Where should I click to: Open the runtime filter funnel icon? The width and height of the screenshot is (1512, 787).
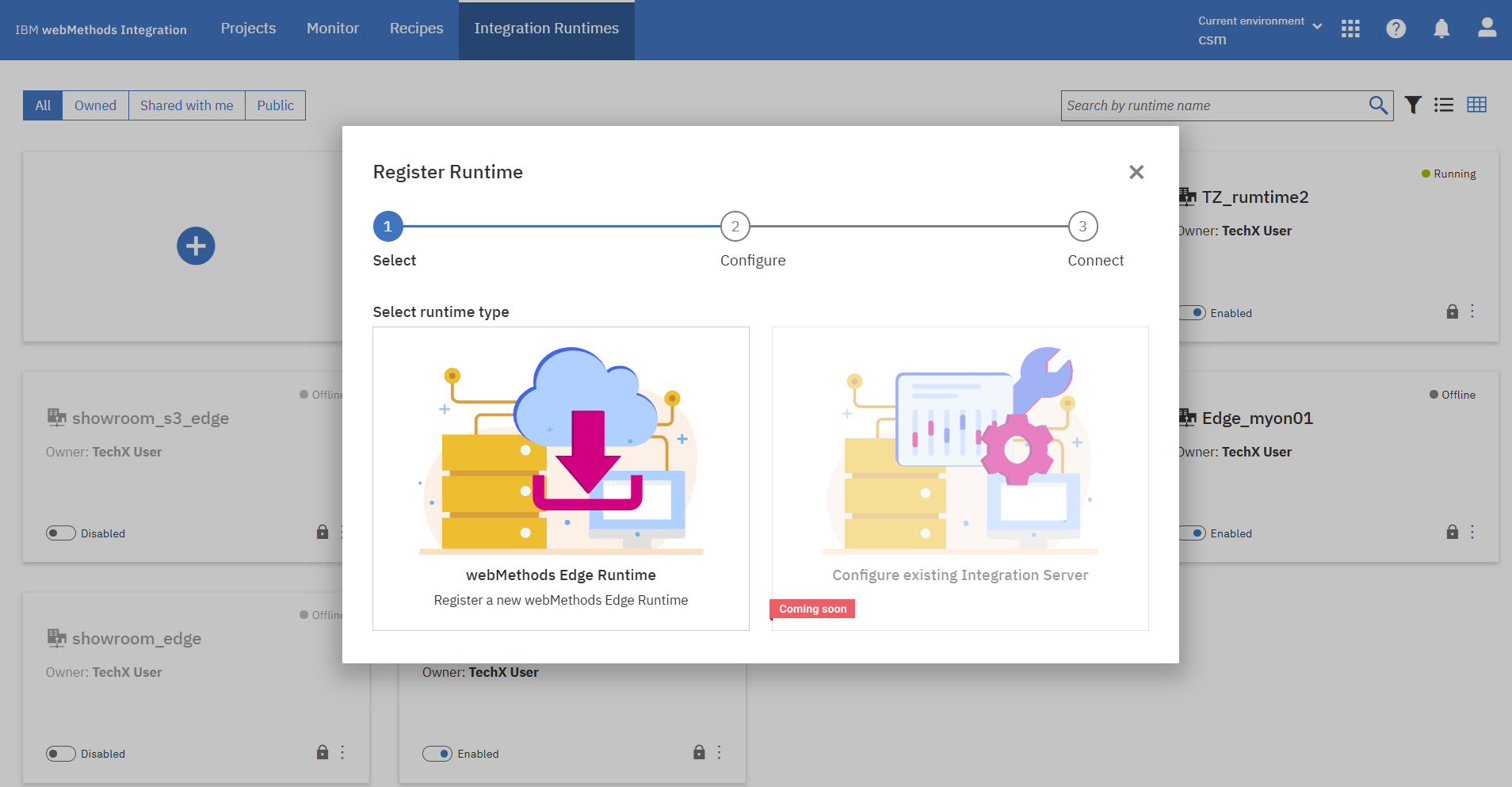1413,105
